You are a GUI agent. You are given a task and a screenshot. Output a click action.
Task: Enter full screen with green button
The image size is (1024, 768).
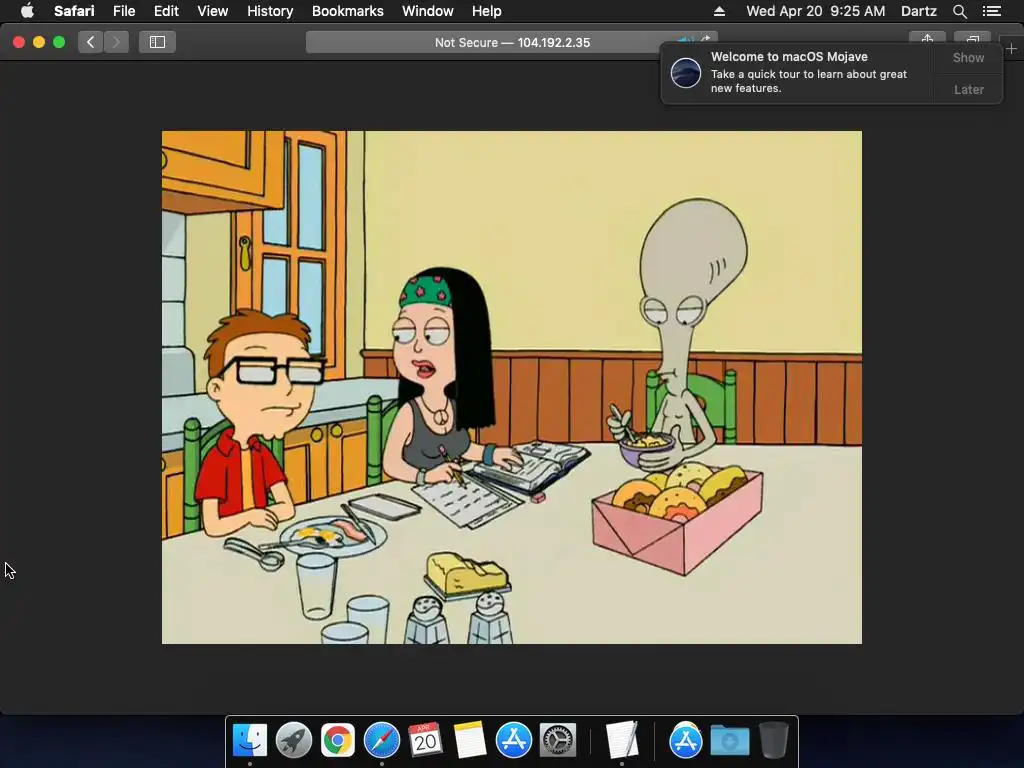pyautogui.click(x=59, y=42)
